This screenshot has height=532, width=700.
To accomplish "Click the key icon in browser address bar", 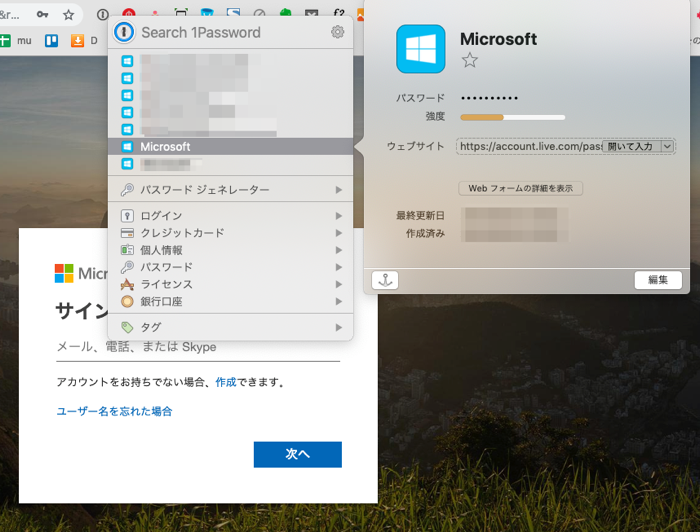I will [x=42, y=15].
